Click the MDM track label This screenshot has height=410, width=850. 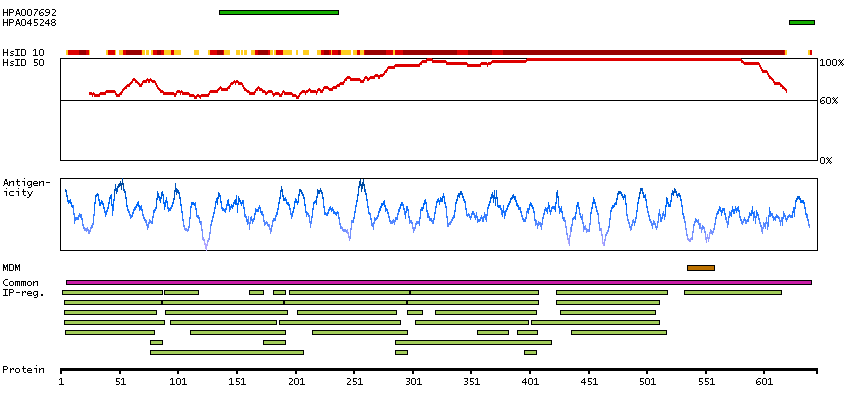(x=11, y=268)
